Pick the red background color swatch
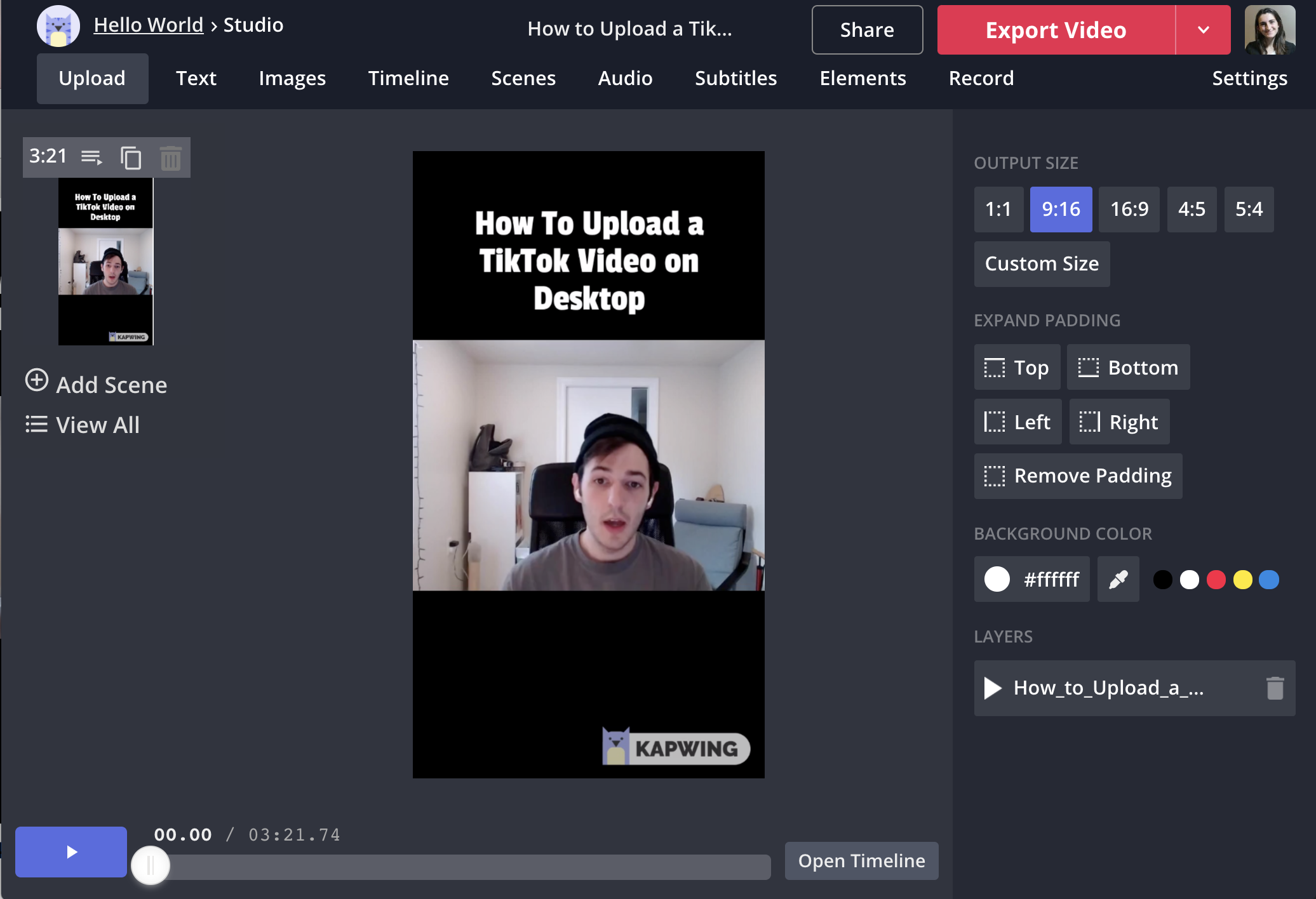This screenshot has height=899, width=1316. point(1216,580)
